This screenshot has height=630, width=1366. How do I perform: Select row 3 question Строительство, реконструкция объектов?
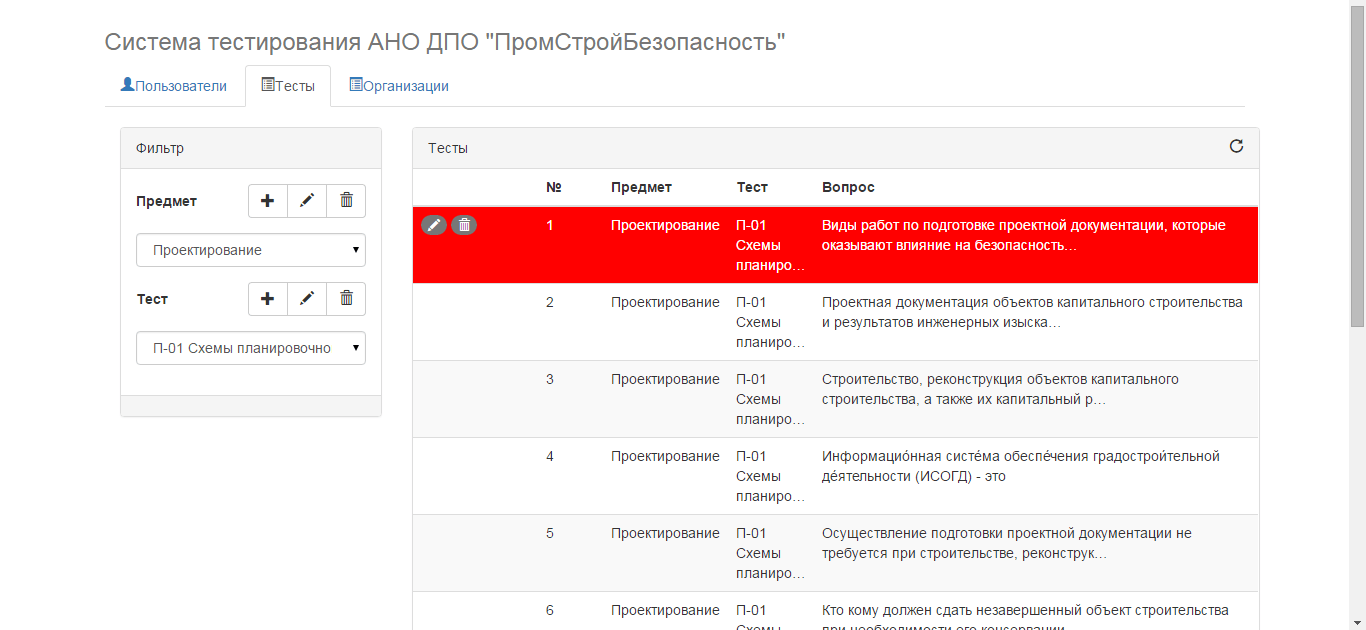[x=1000, y=389]
